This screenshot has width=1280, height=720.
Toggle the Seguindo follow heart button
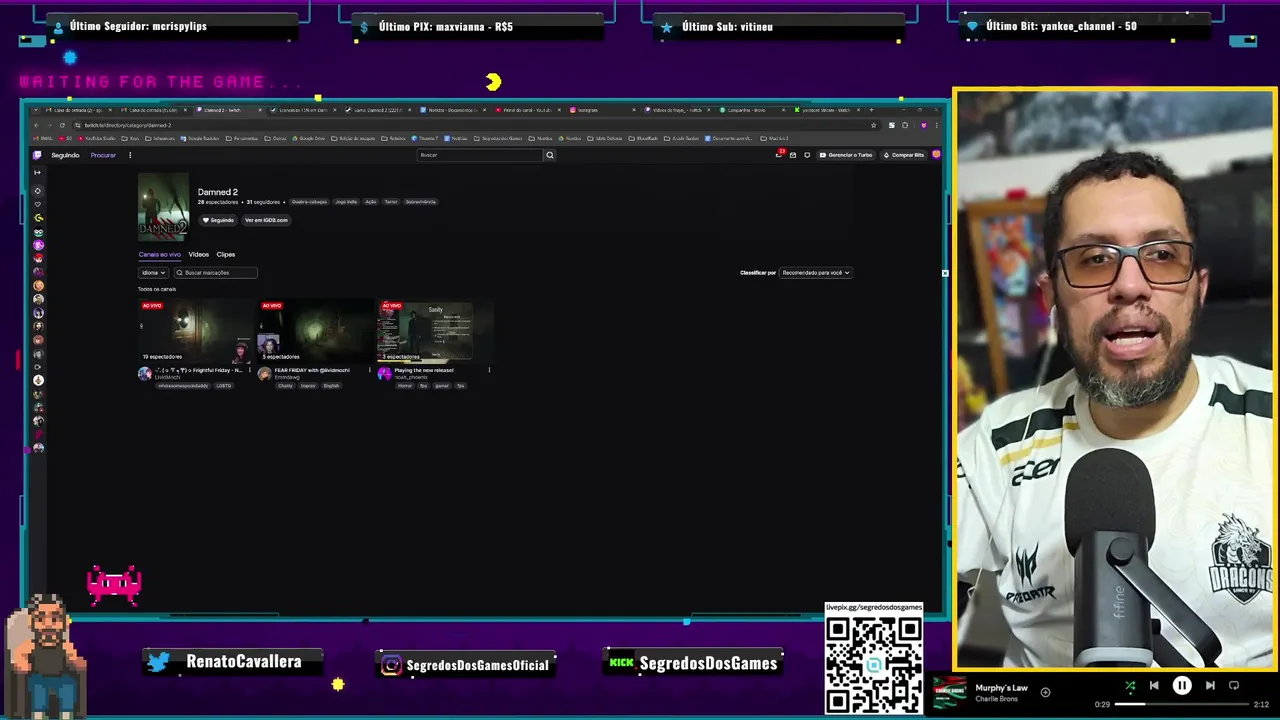coord(218,220)
